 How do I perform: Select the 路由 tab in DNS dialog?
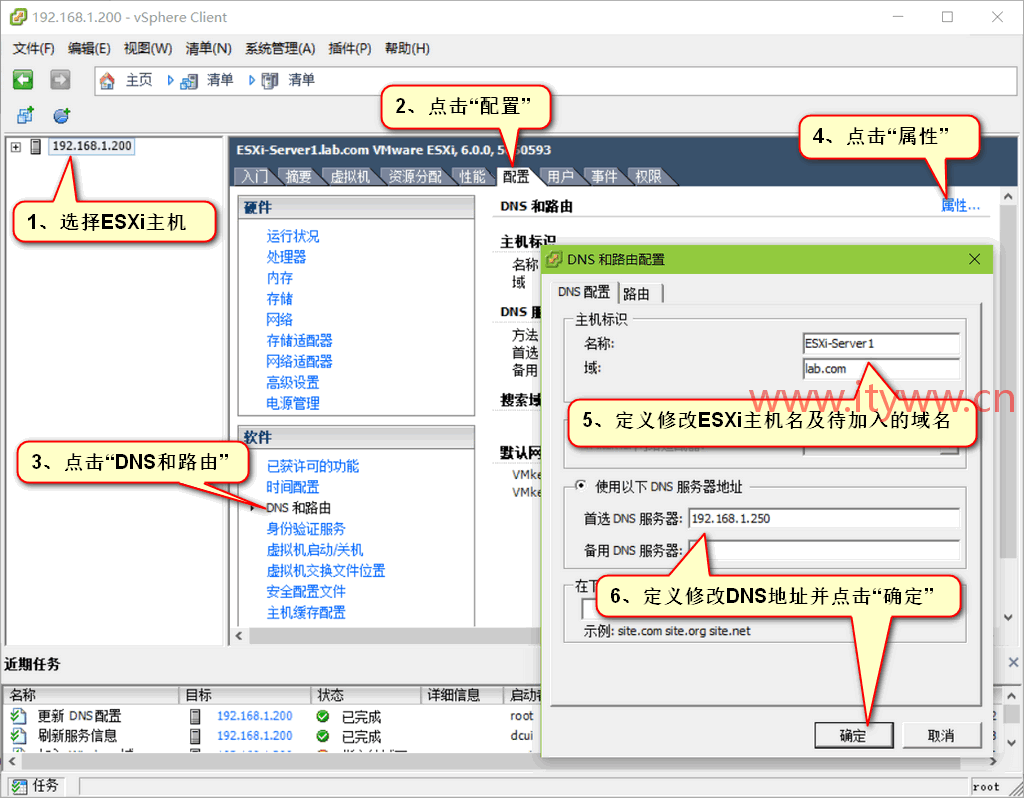point(637,294)
